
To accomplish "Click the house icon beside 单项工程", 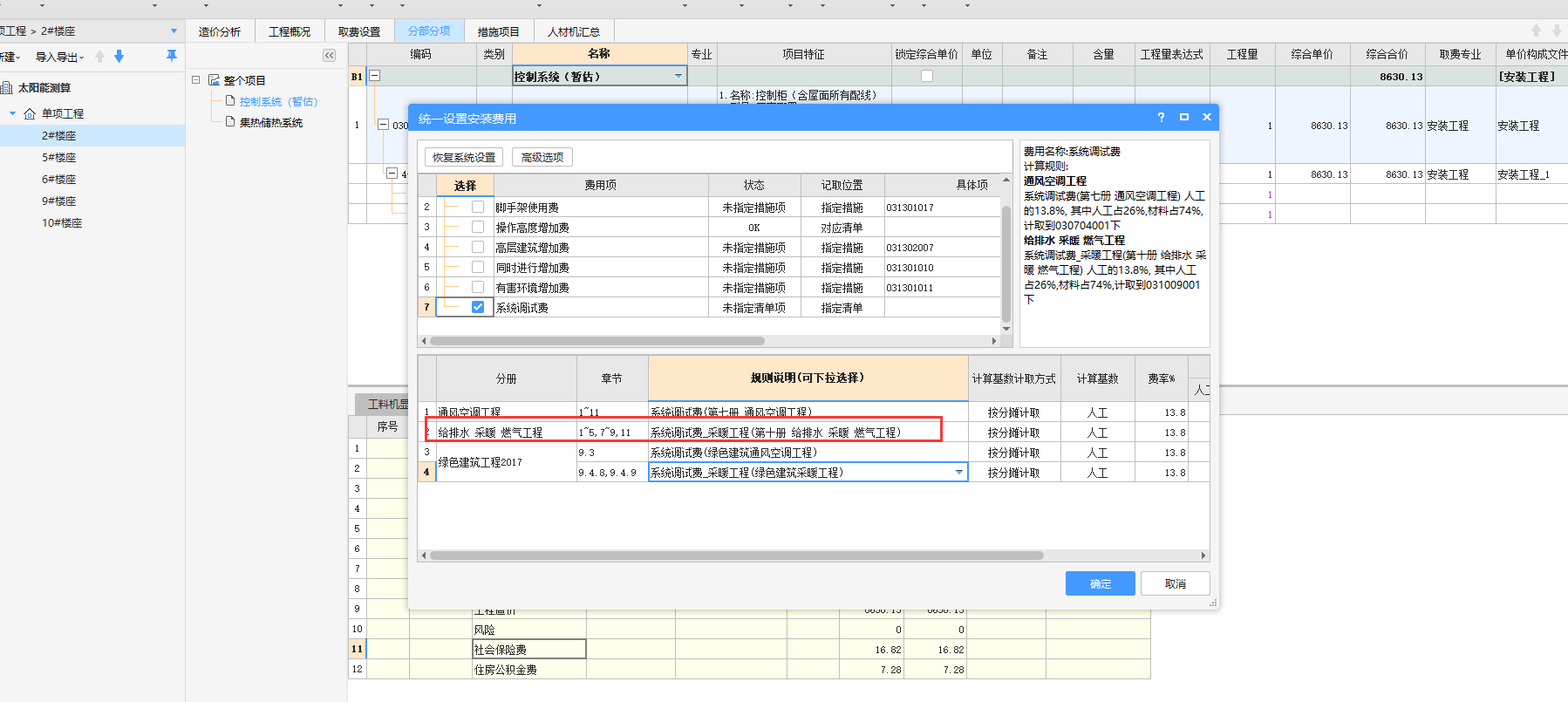I will coord(30,113).
